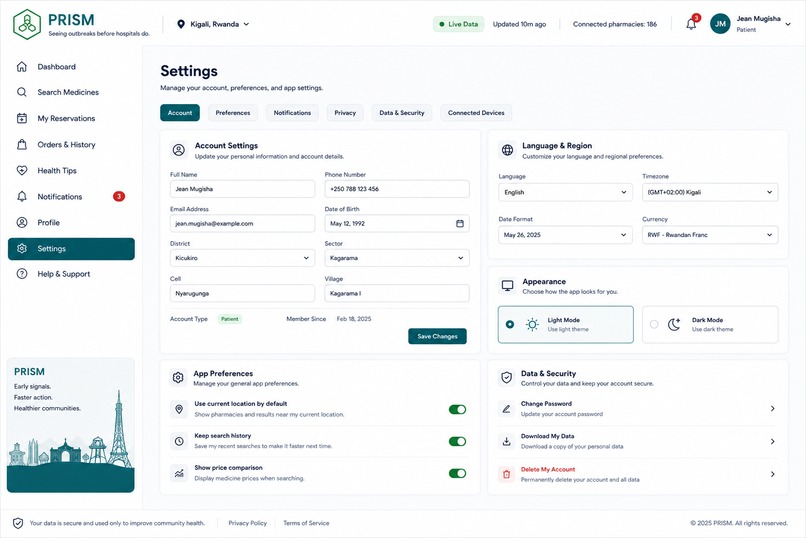Image resolution: width=806 pixels, height=538 pixels.
Task: Click the chart icon for price comparison
Action: [x=179, y=473]
